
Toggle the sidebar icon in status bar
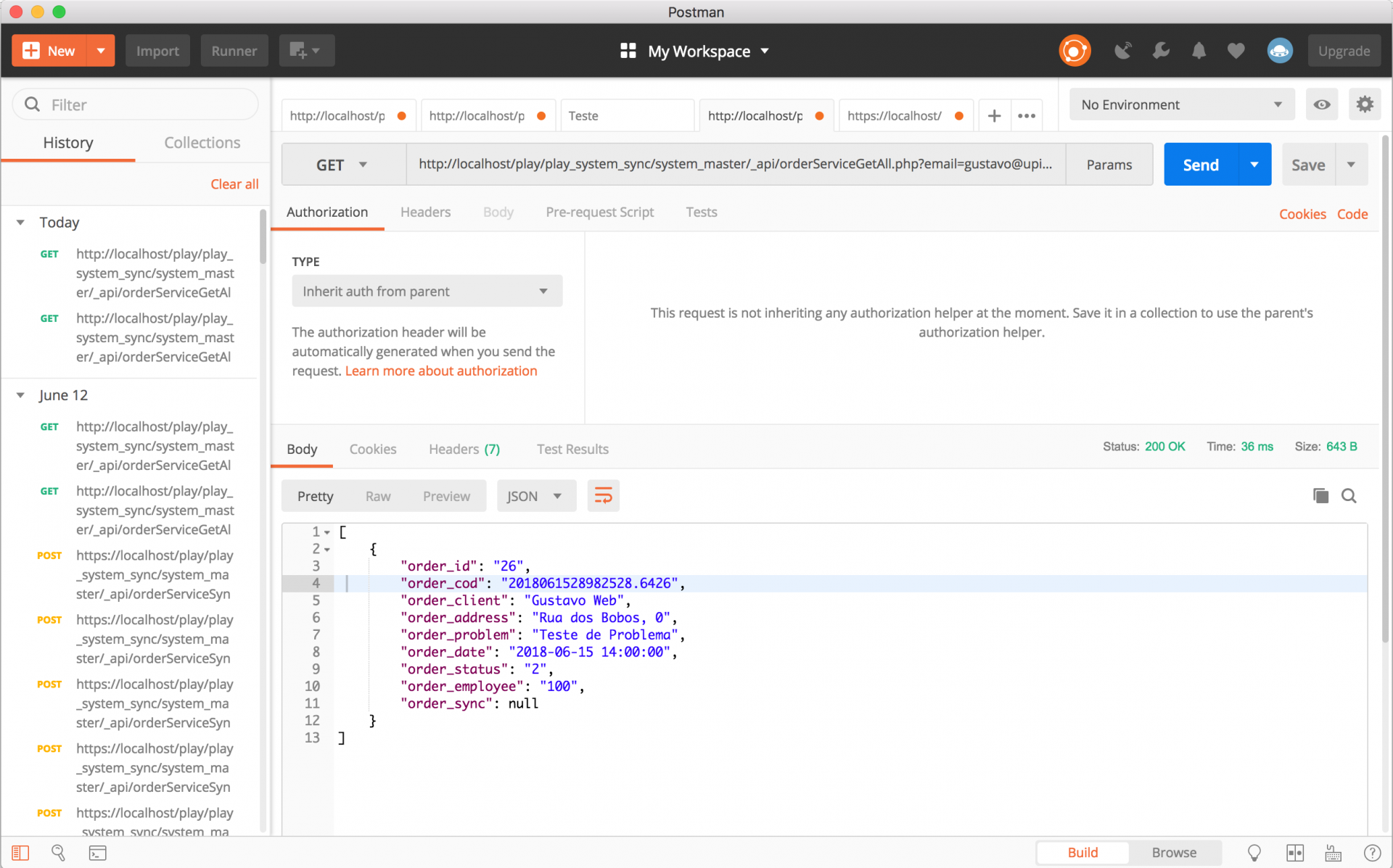pyautogui.click(x=20, y=853)
